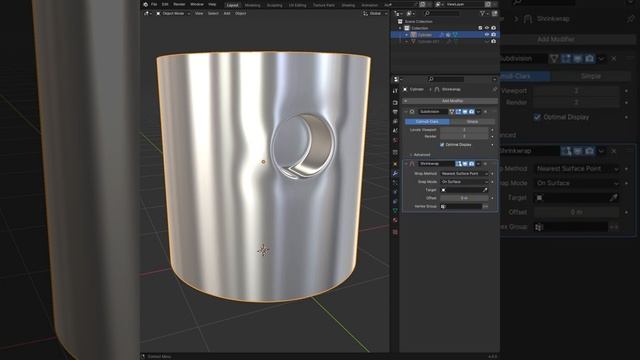Hide the Cylinder object in viewport
This screenshot has height=360, width=640.
pos(487,35)
